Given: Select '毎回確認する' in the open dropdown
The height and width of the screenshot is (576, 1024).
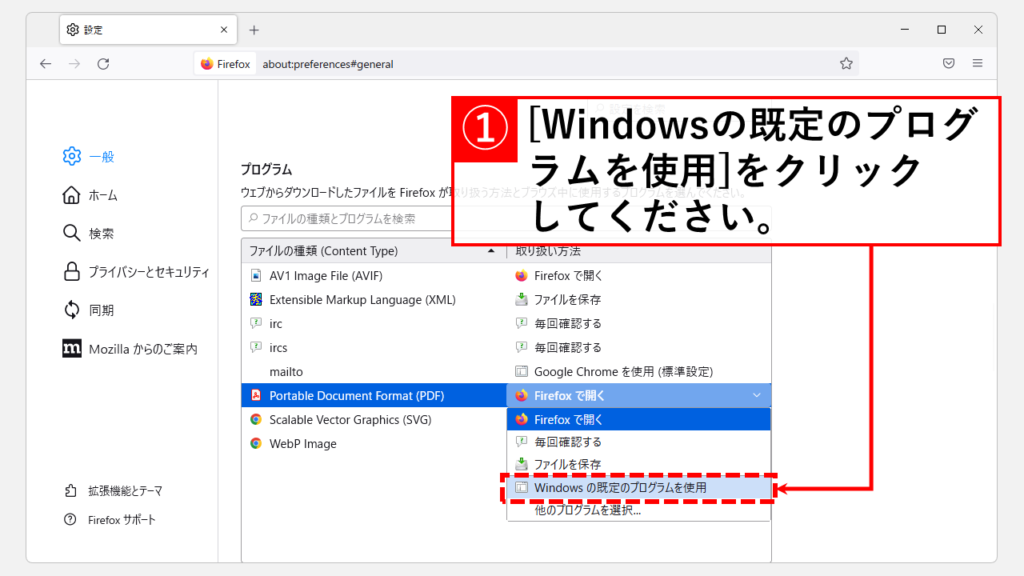Looking at the screenshot, I should click(567, 442).
